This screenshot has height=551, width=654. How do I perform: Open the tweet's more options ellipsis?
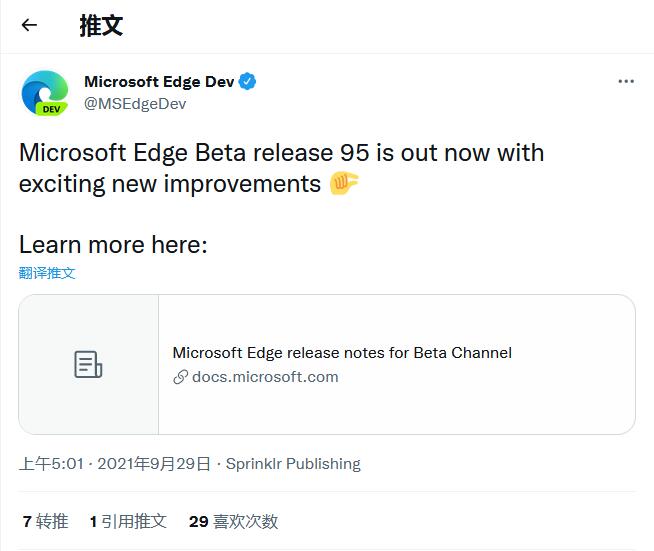click(626, 82)
